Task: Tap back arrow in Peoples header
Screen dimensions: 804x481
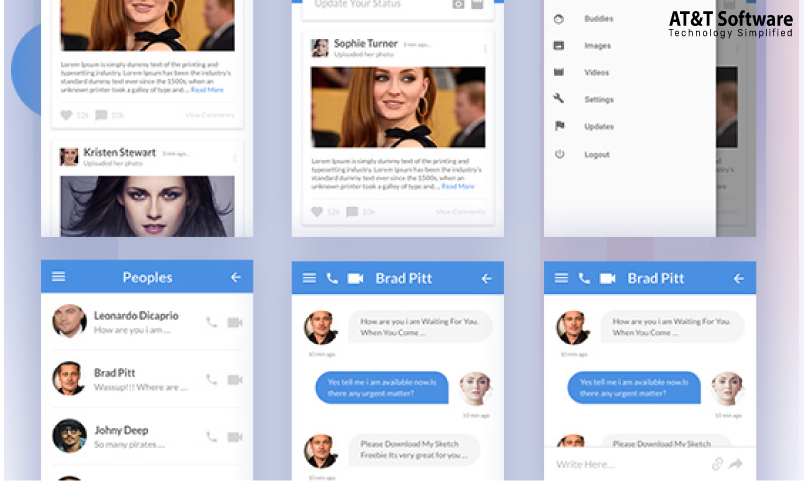Action: pyautogui.click(x=235, y=277)
